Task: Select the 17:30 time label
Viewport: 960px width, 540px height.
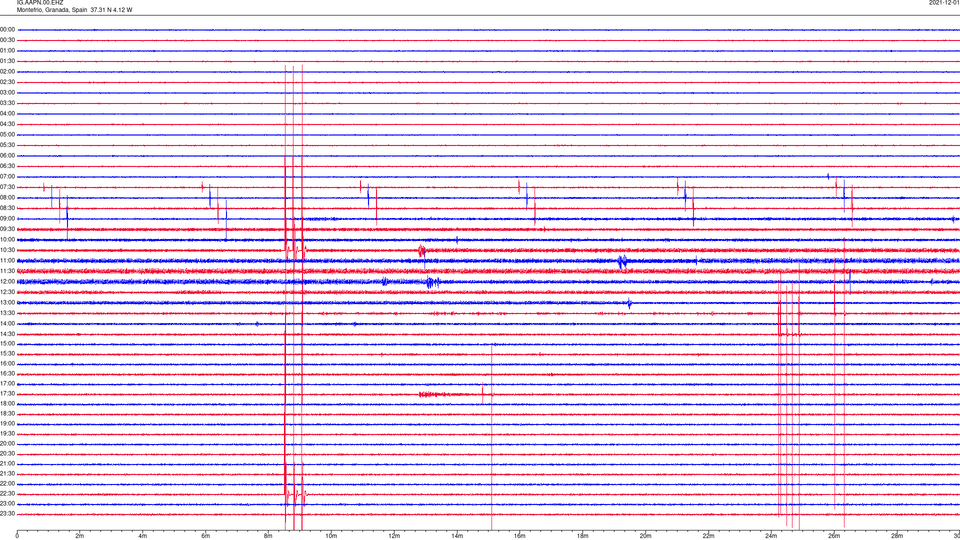Action: click(7, 394)
